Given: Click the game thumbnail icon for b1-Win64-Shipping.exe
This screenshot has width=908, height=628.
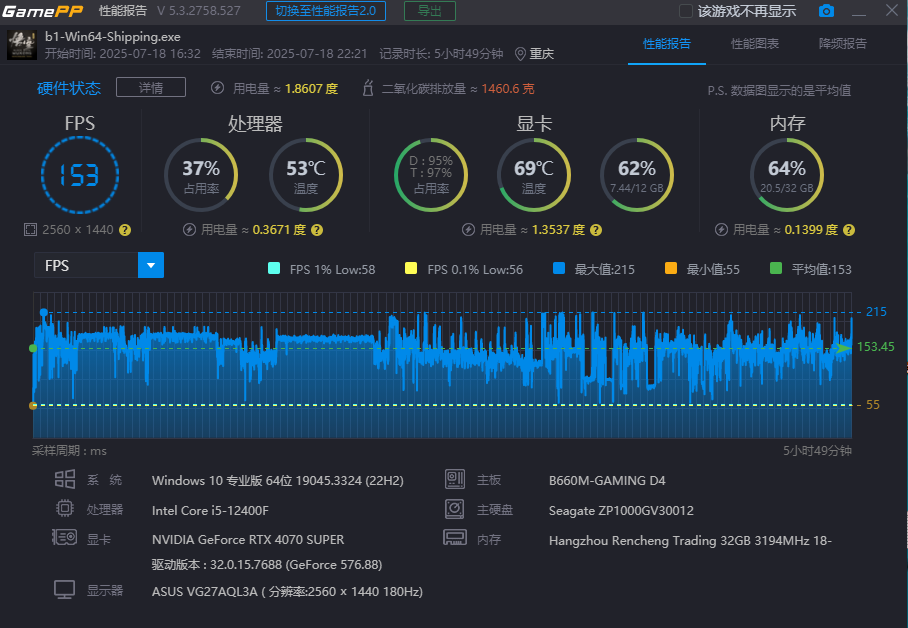Looking at the screenshot, I should 22,45.
